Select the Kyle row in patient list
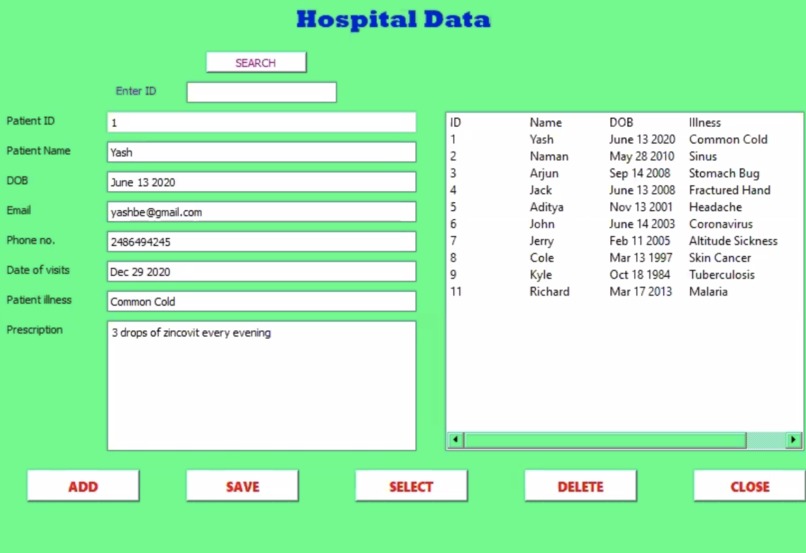806x553 pixels. tap(624, 275)
